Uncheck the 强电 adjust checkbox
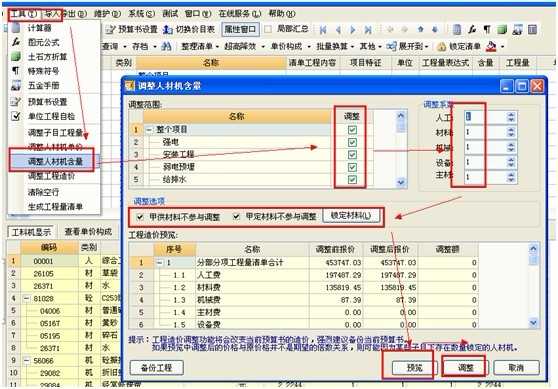 (352, 142)
